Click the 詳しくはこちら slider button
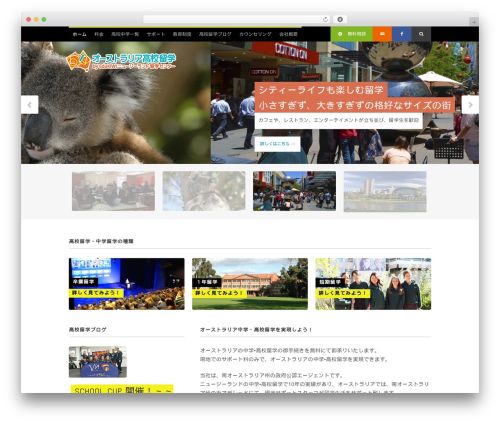The height and width of the screenshot is (423, 500). (277, 144)
